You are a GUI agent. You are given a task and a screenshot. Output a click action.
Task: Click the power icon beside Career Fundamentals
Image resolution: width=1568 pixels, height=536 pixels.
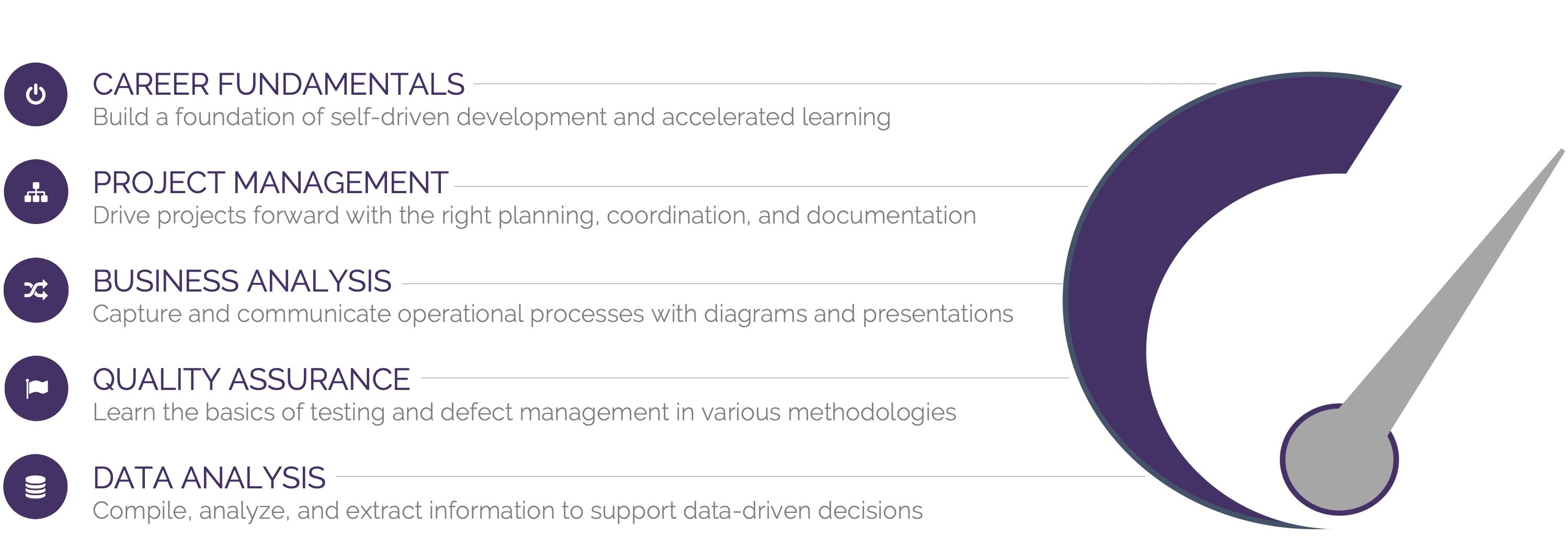36,94
